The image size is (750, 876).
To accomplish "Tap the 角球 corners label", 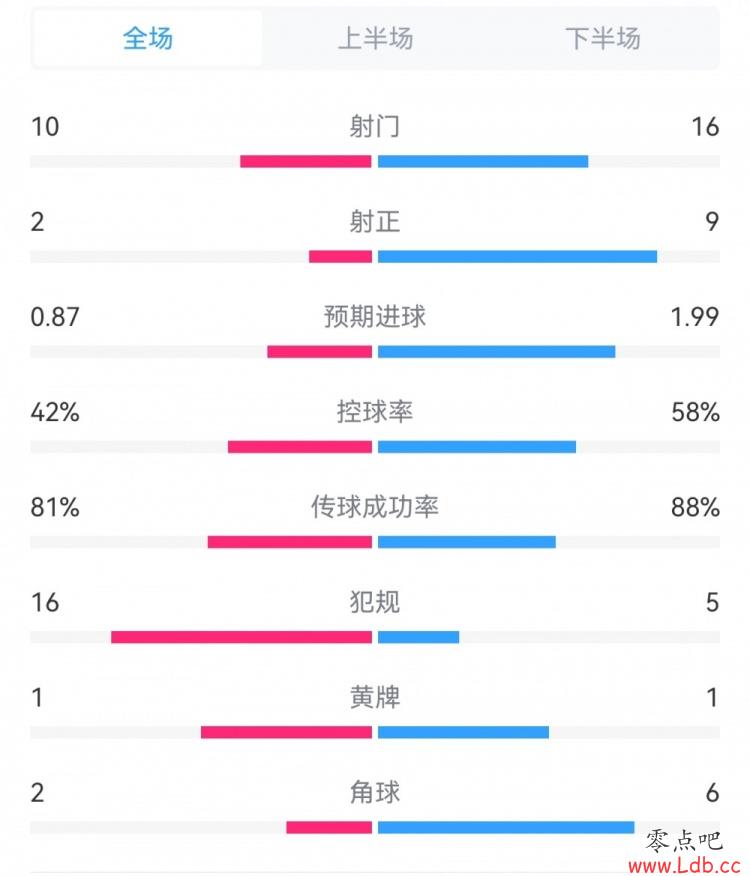I will click(x=375, y=792).
